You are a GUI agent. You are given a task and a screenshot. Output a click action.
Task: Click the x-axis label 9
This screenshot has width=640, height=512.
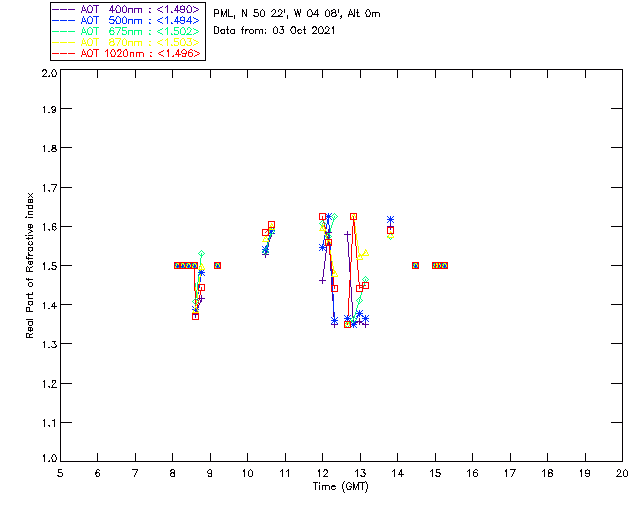tap(210, 473)
